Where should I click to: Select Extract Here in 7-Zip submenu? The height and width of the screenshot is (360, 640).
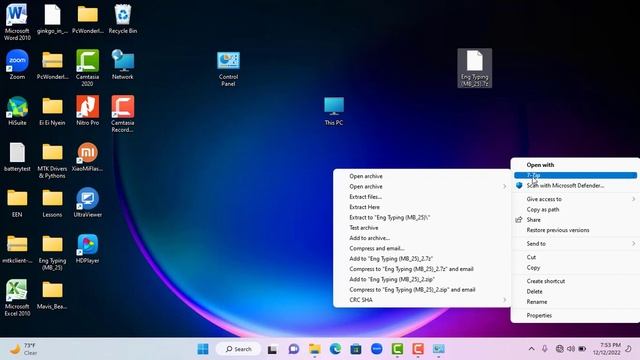point(422,207)
